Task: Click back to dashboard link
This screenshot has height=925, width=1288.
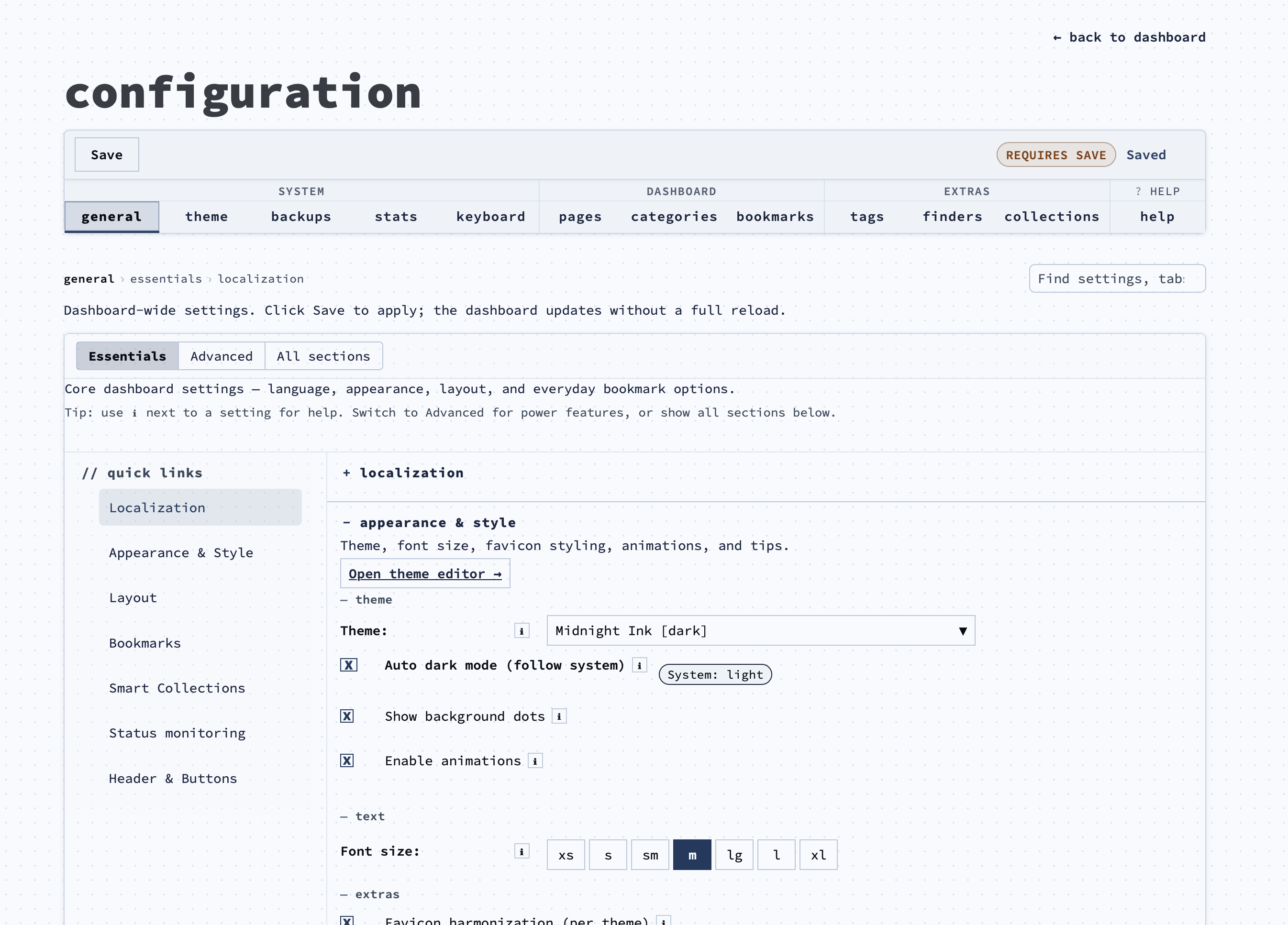Action: click(x=1129, y=37)
